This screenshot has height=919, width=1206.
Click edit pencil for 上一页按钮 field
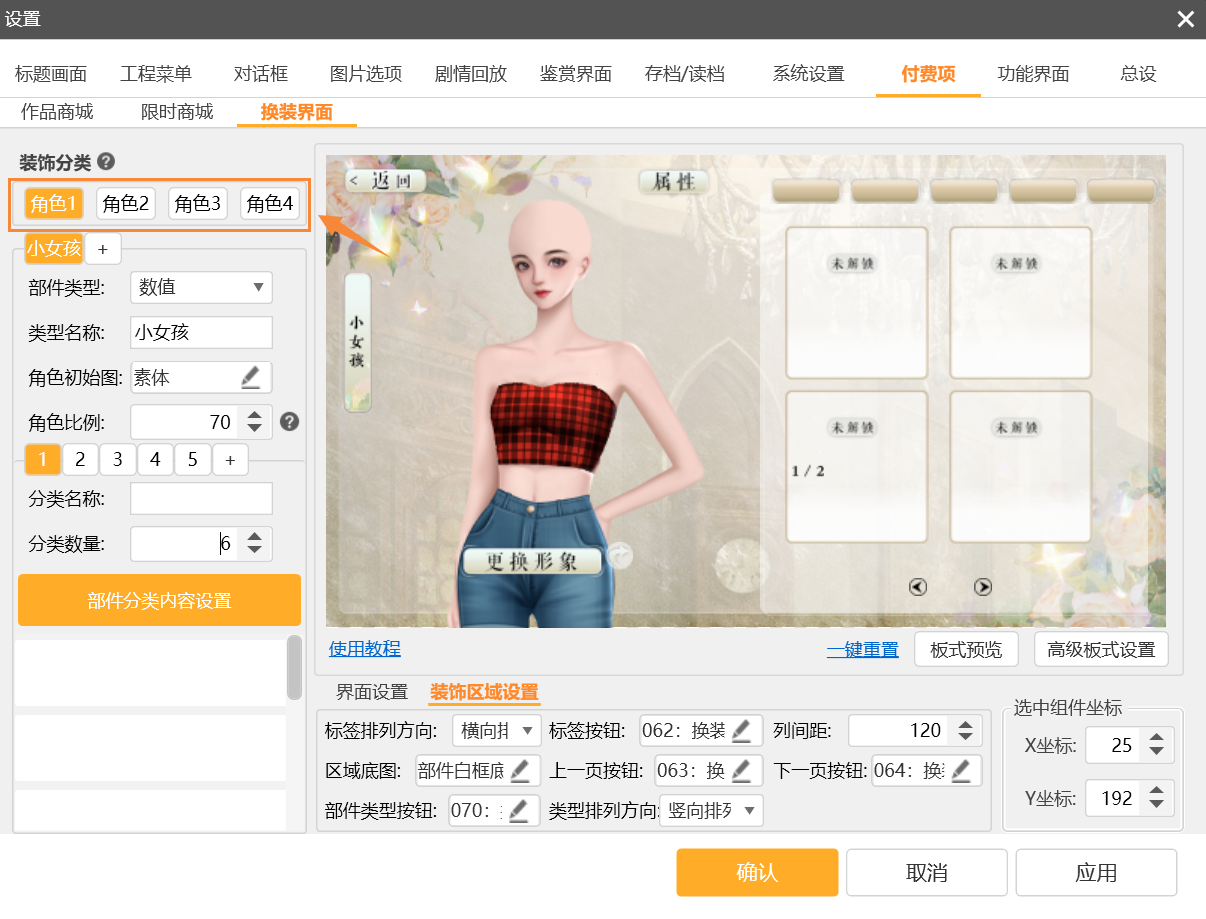click(741, 770)
